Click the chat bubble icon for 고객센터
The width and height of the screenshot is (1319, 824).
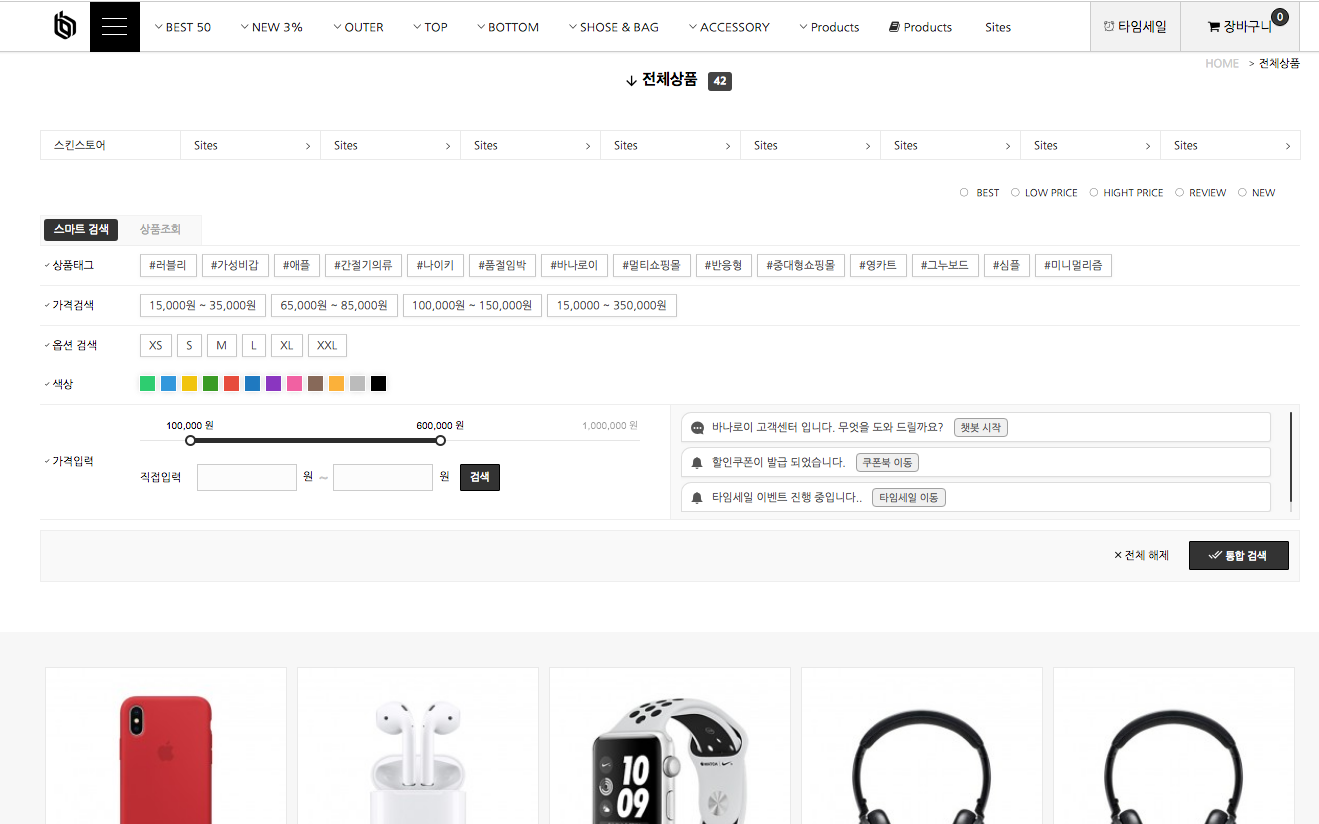pos(698,428)
